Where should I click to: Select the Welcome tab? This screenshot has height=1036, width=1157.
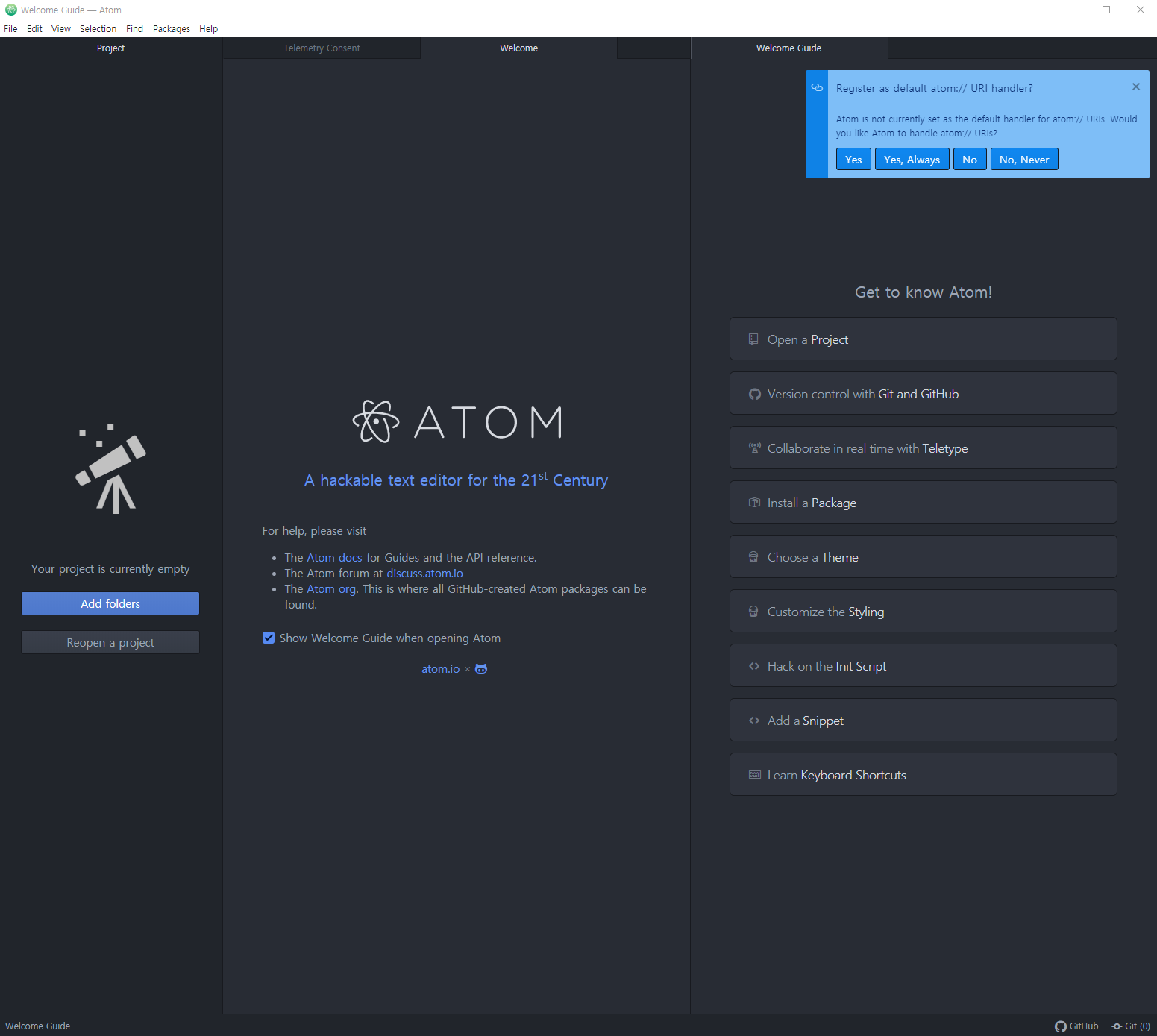(518, 48)
